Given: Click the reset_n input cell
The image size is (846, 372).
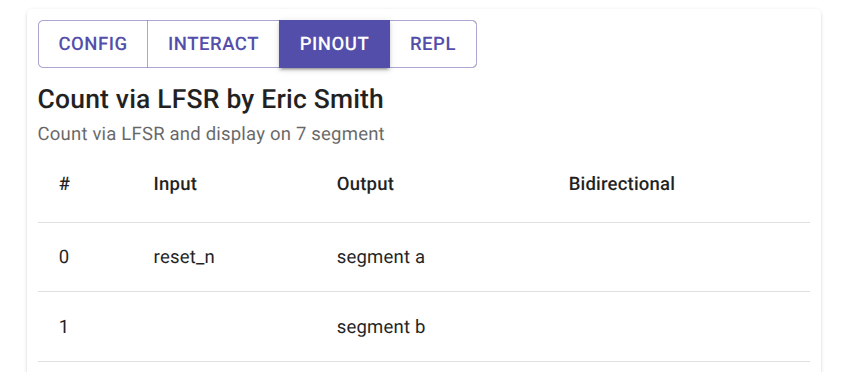Looking at the screenshot, I should pos(184,257).
